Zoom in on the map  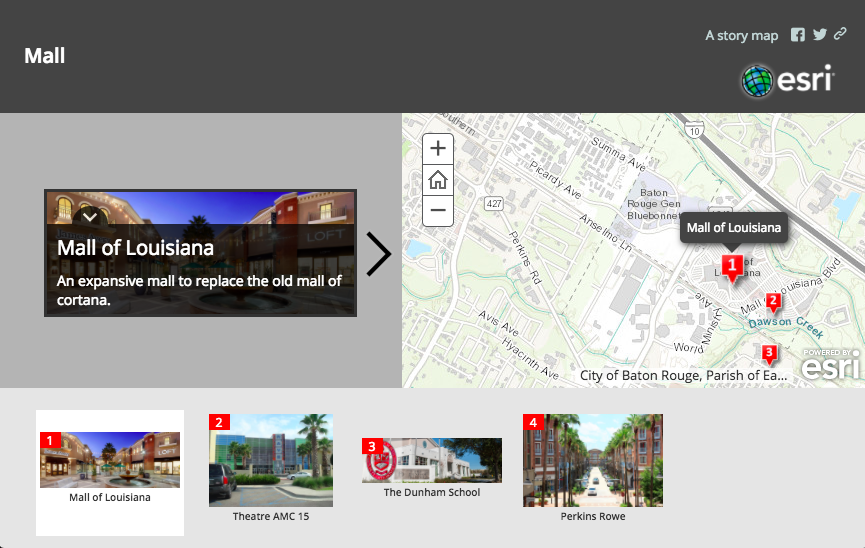(x=438, y=148)
